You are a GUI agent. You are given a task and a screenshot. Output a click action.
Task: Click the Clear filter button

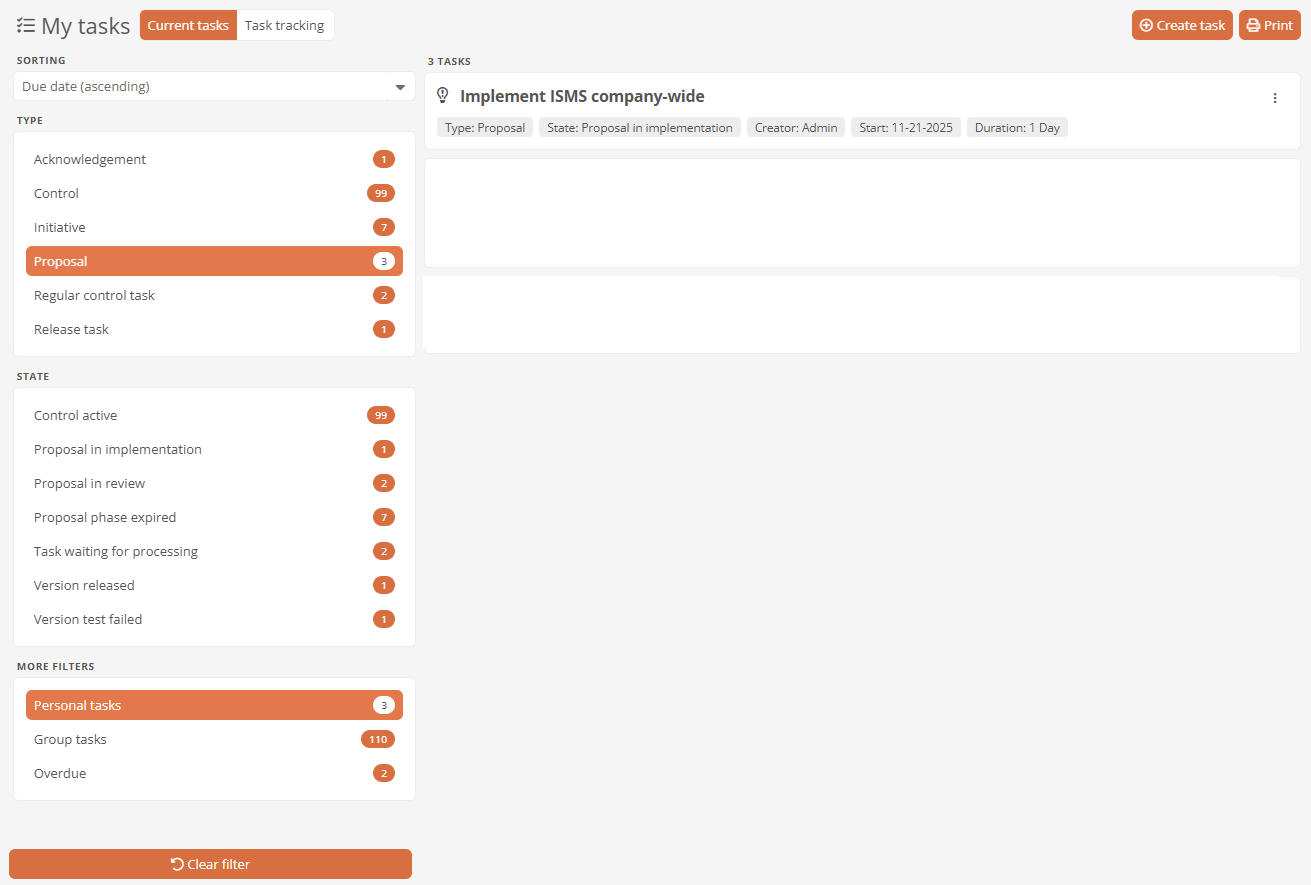(210, 864)
